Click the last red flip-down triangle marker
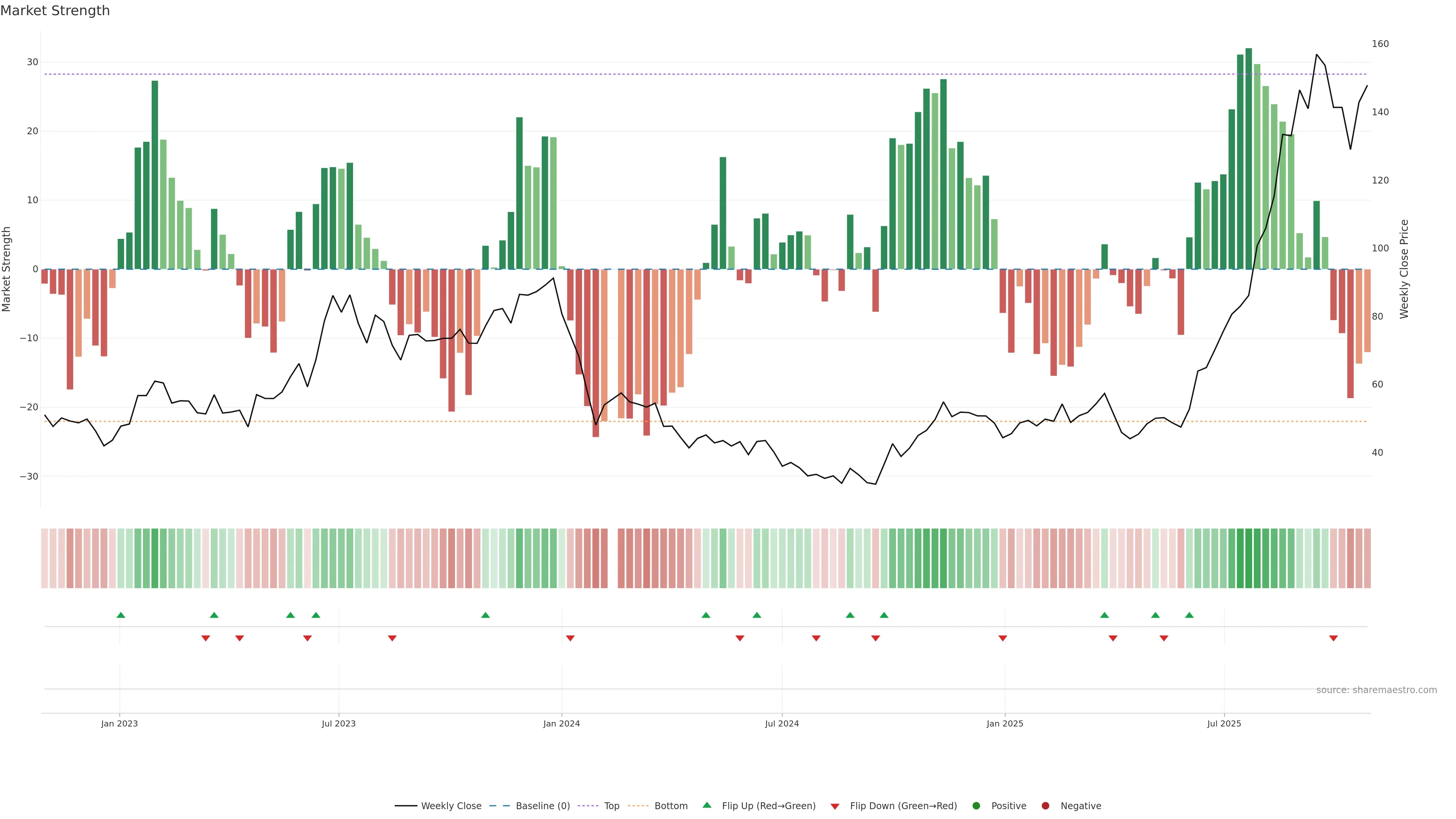The width and height of the screenshot is (1456, 819). point(1334,638)
